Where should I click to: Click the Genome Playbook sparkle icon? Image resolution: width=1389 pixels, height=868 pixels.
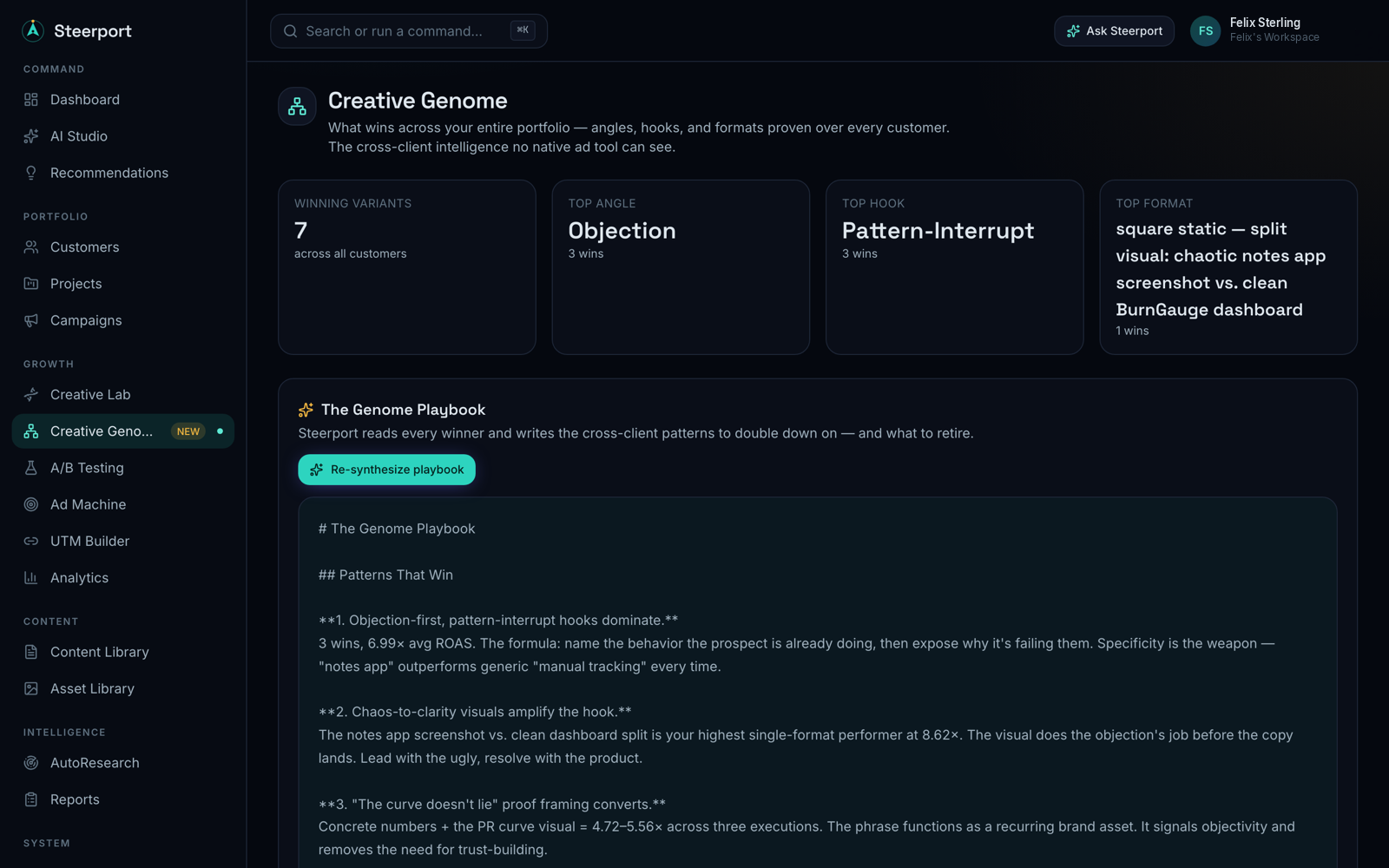306,410
